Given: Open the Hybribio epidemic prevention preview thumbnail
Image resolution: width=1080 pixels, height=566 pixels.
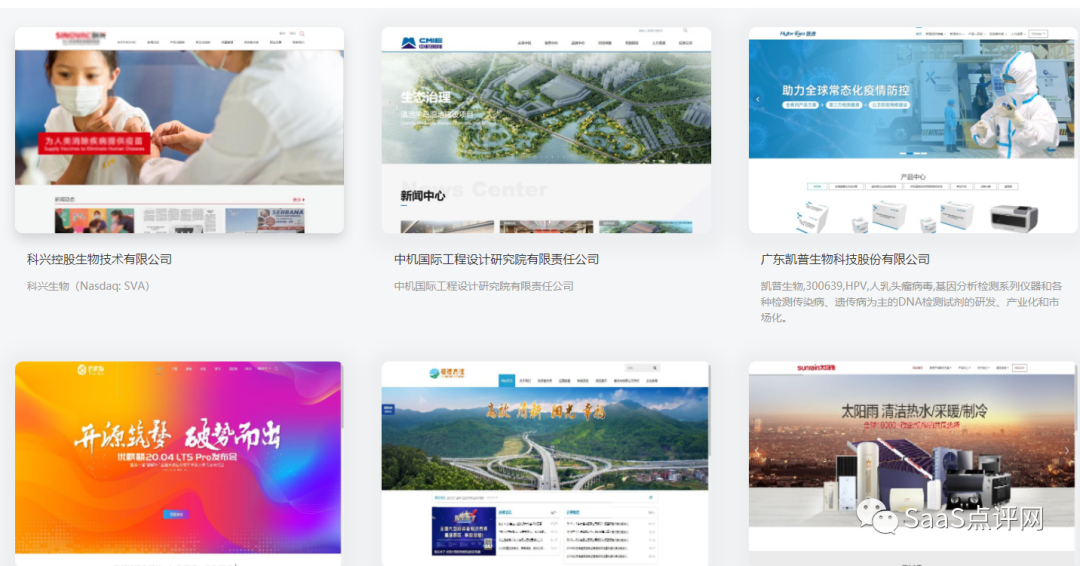Looking at the screenshot, I should tap(911, 130).
